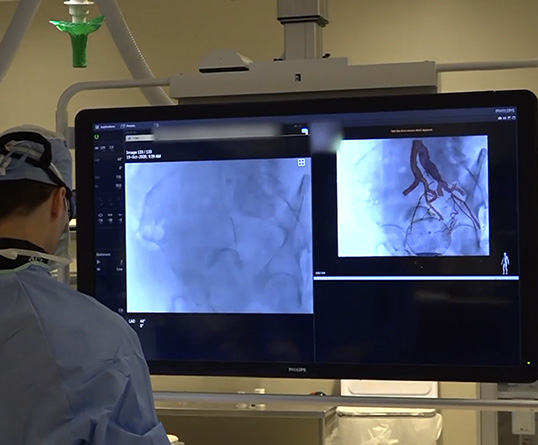Toggle the four-panel grid layout icon
The width and height of the screenshot is (538, 445).
(x=301, y=162)
